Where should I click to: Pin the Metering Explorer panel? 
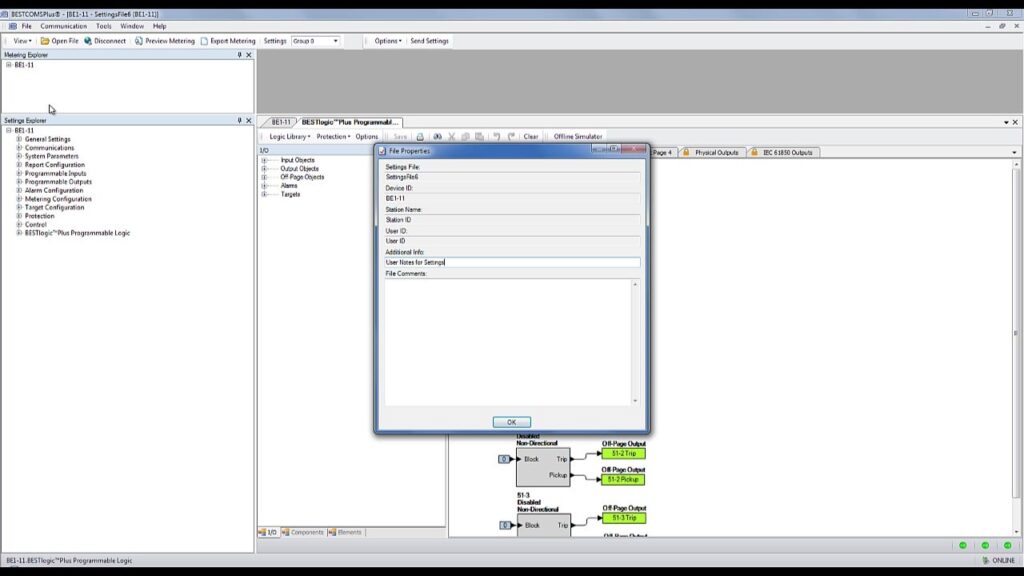click(x=239, y=55)
